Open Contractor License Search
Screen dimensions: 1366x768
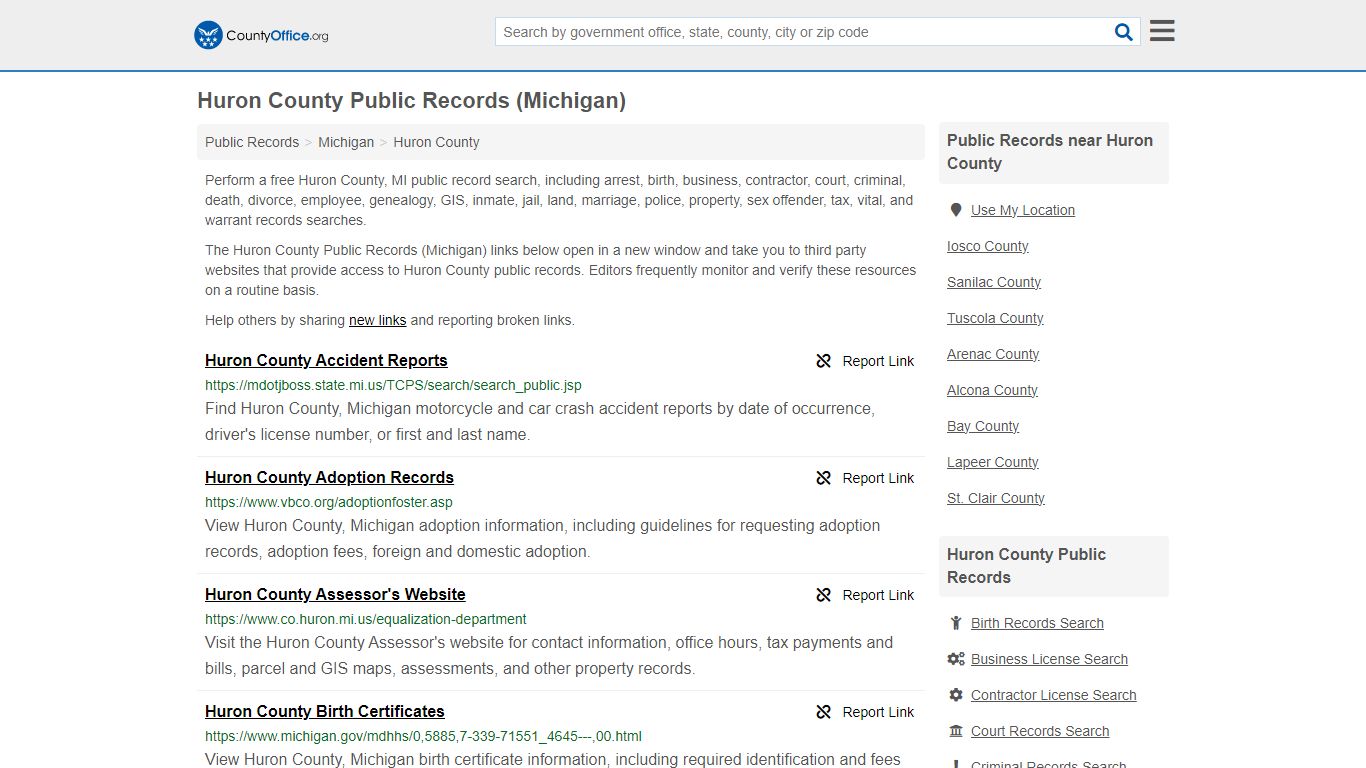click(x=1053, y=695)
